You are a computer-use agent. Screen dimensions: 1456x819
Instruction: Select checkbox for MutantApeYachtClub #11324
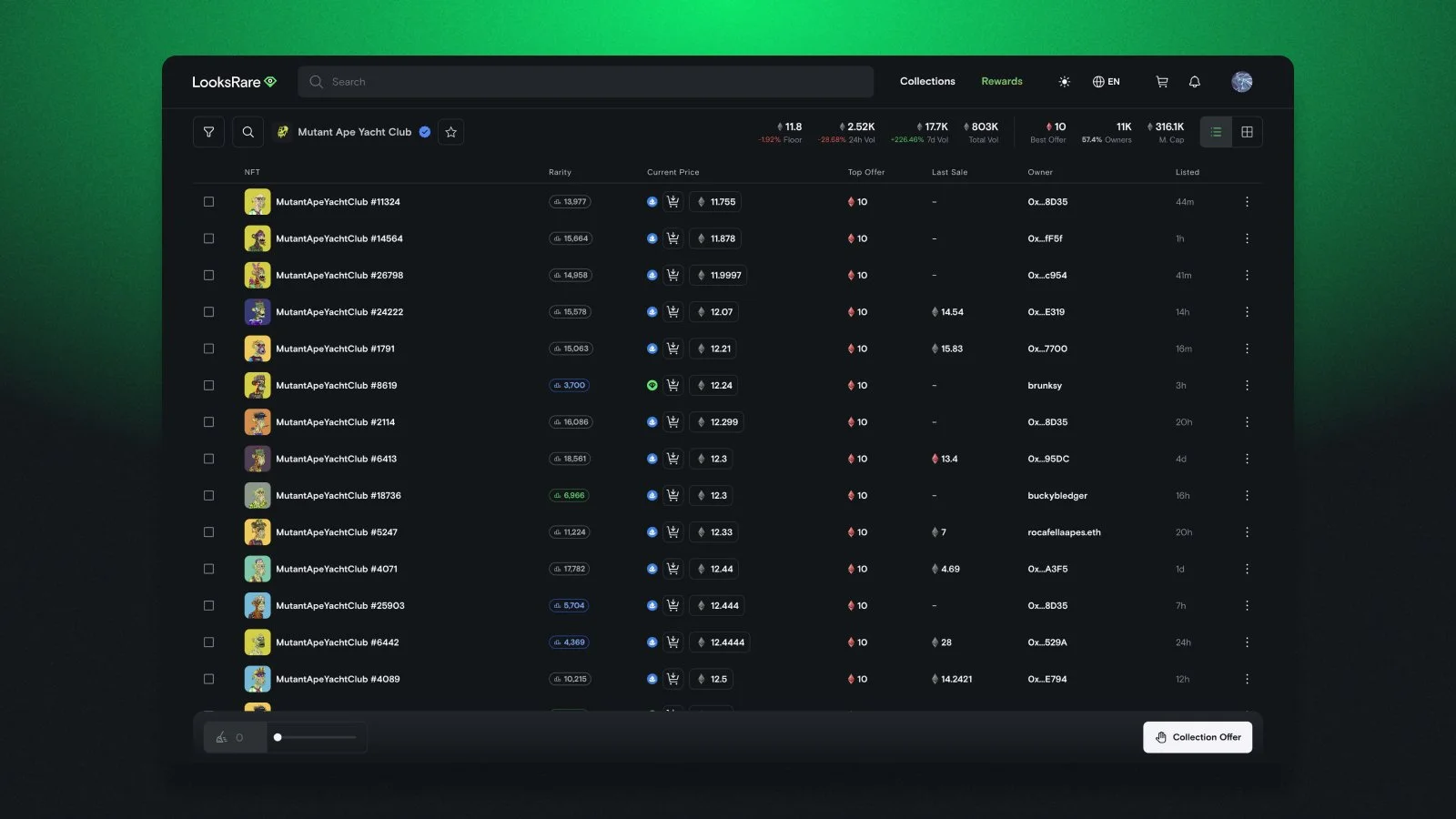(x=208, y=202)
